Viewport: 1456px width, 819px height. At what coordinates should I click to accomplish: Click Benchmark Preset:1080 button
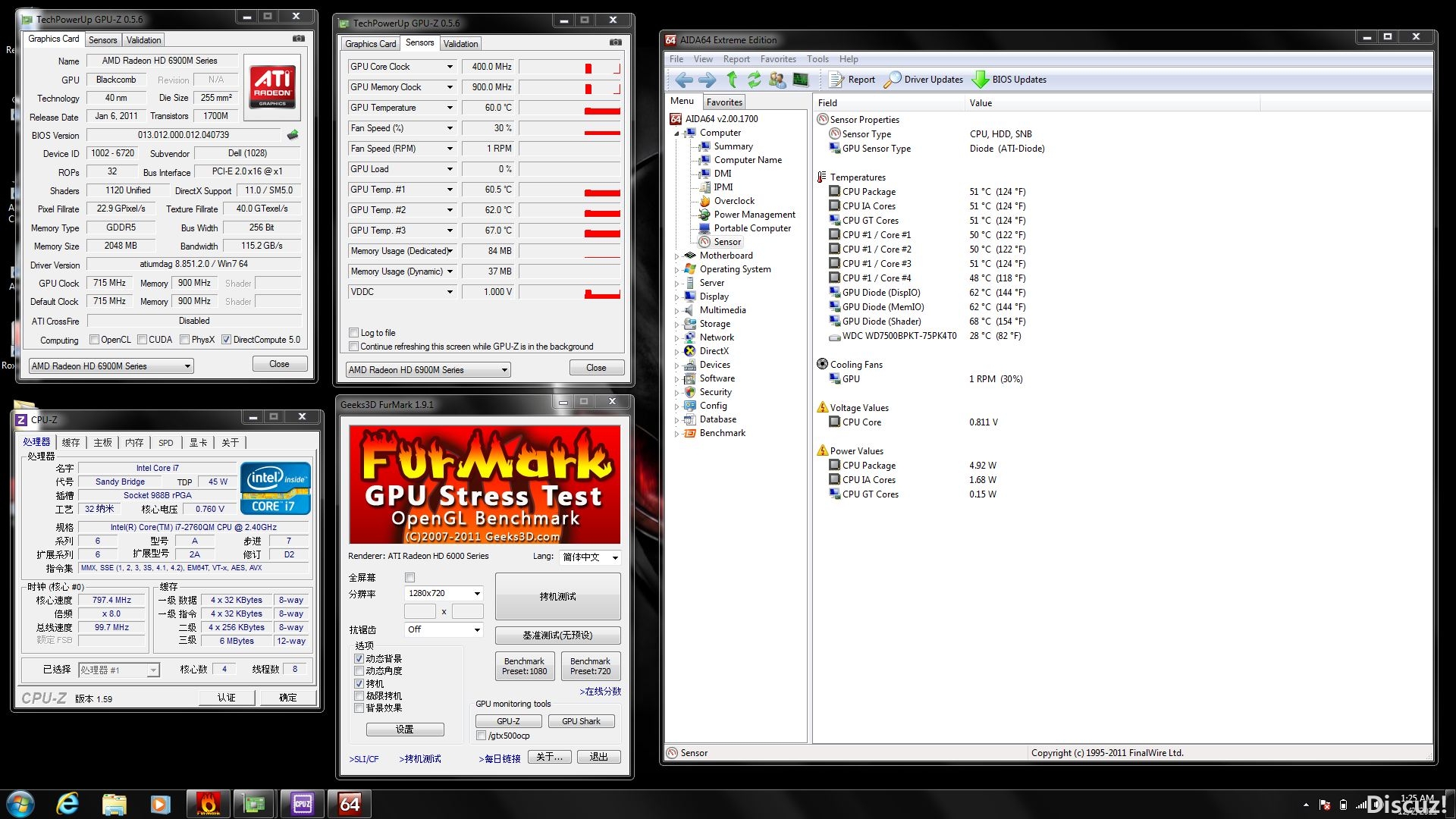coord(524,666)
